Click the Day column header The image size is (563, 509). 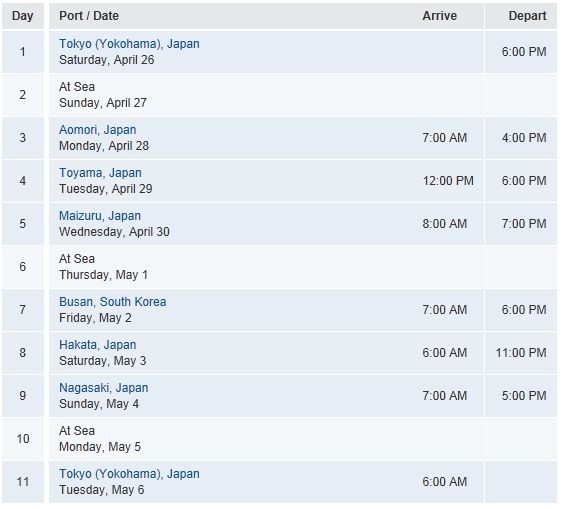(x=23, y=16)
